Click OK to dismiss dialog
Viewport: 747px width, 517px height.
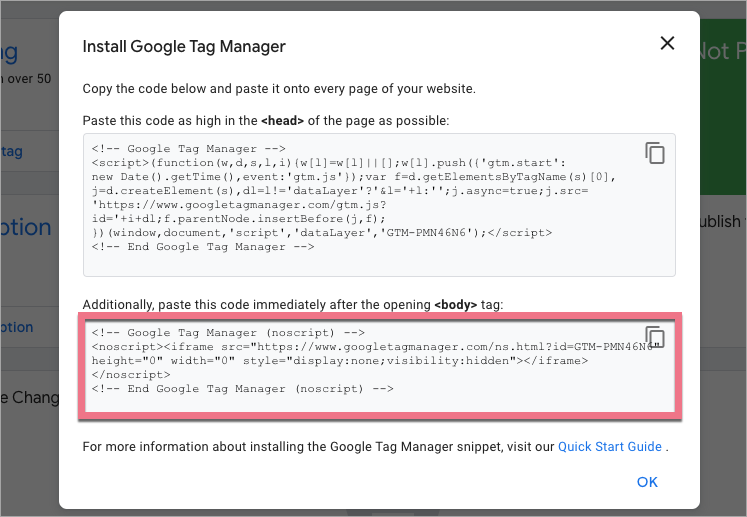coord(647,482)
